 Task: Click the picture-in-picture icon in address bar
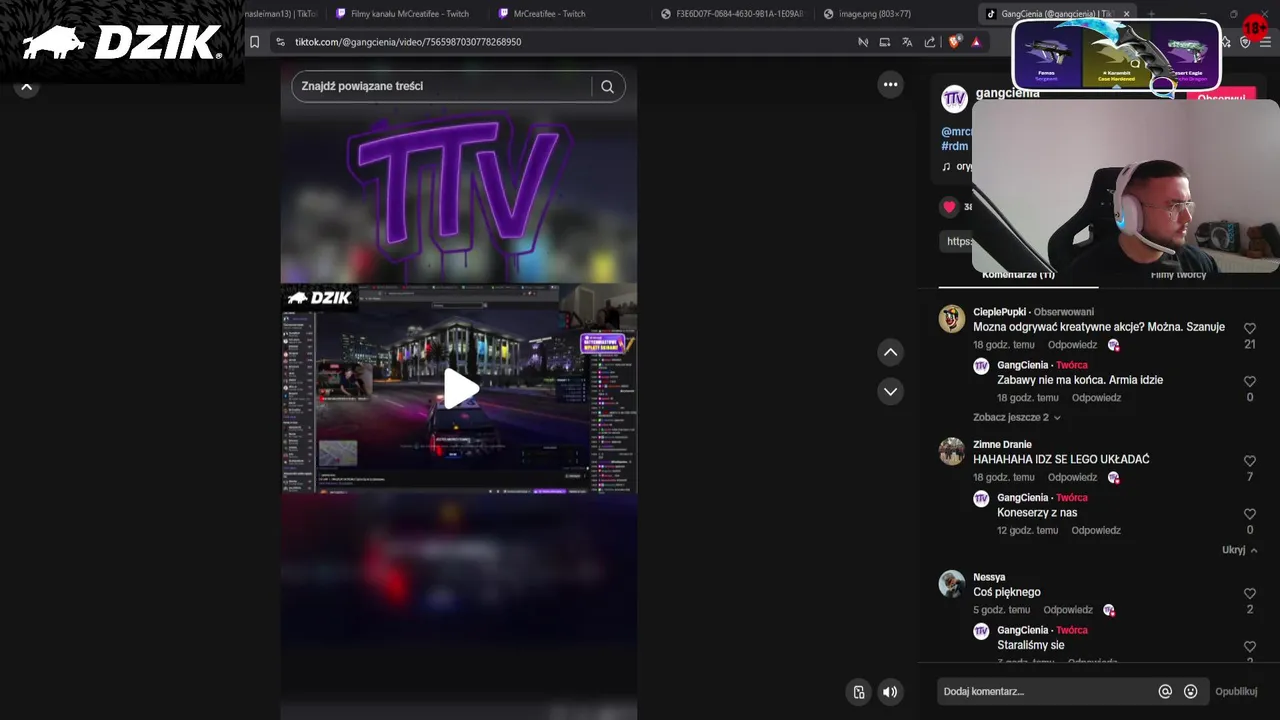pyautogui.click(x=884, y=42)
